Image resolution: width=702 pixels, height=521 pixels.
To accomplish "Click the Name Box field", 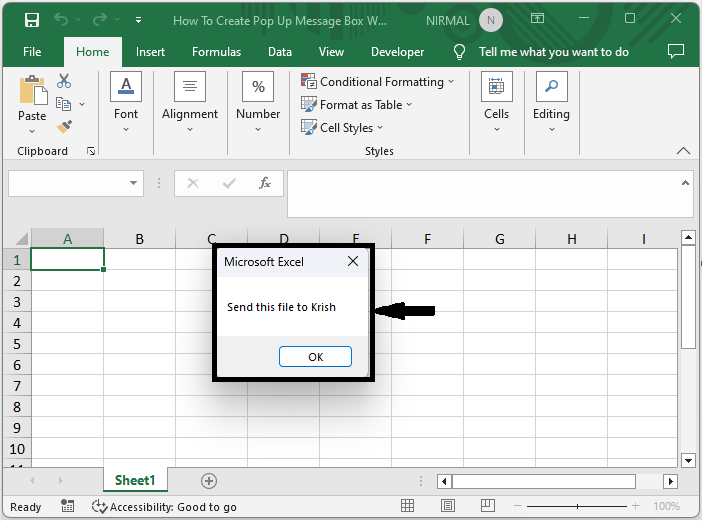I will click(x=67, y=183).
